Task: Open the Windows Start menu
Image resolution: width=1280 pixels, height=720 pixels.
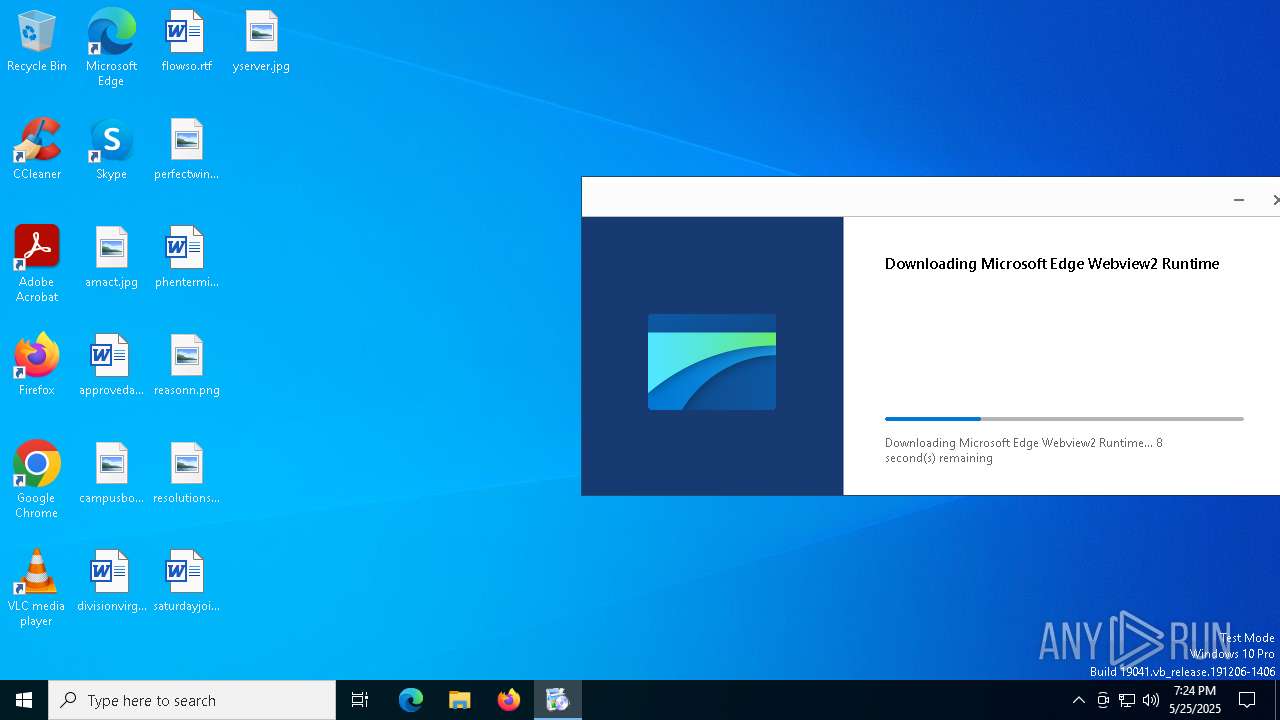Action: (24, 700)
